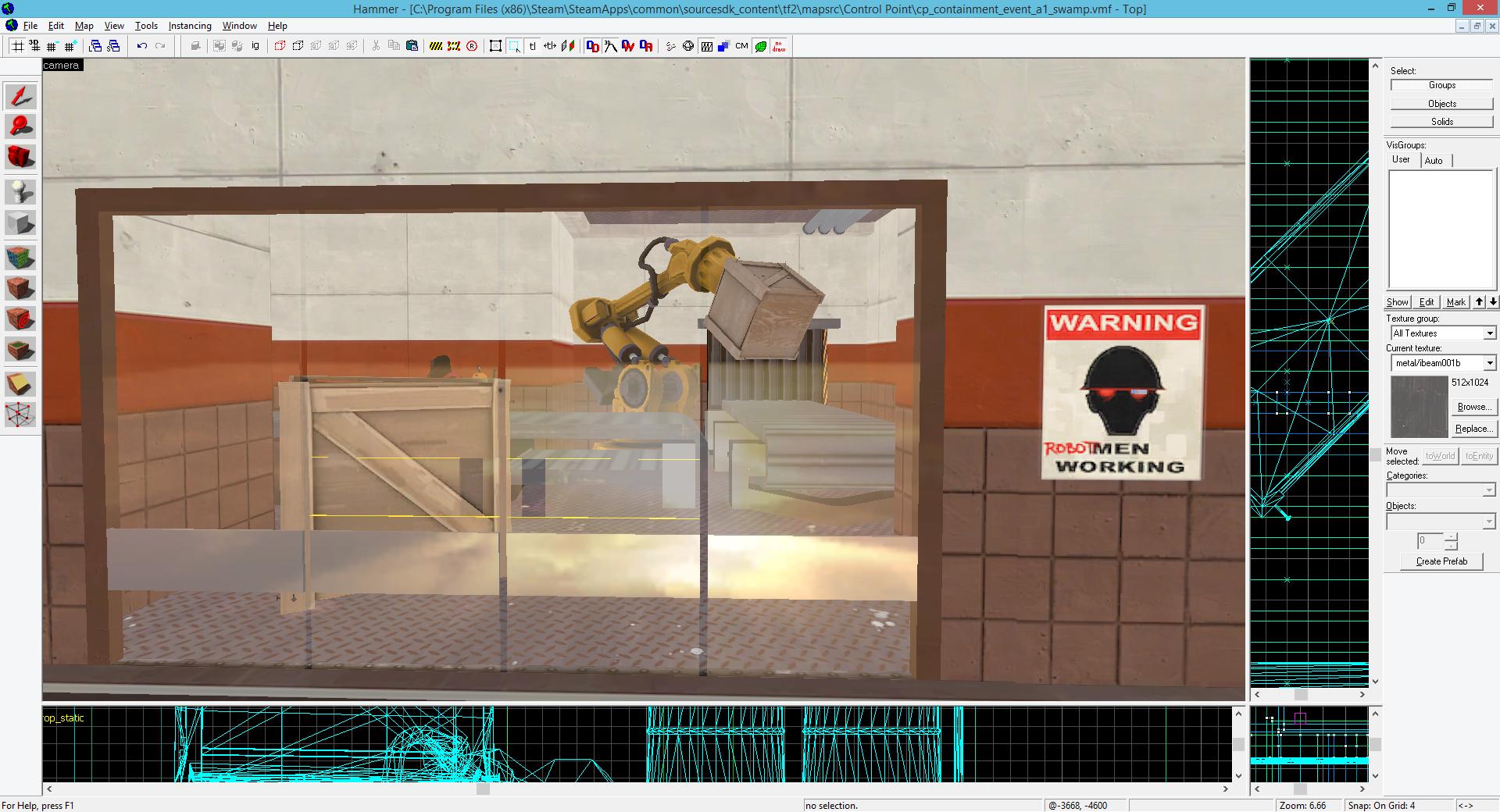Toggle ignore groups 'ig' button
This screenshot has height=812, width=1500.
(255, 46)
